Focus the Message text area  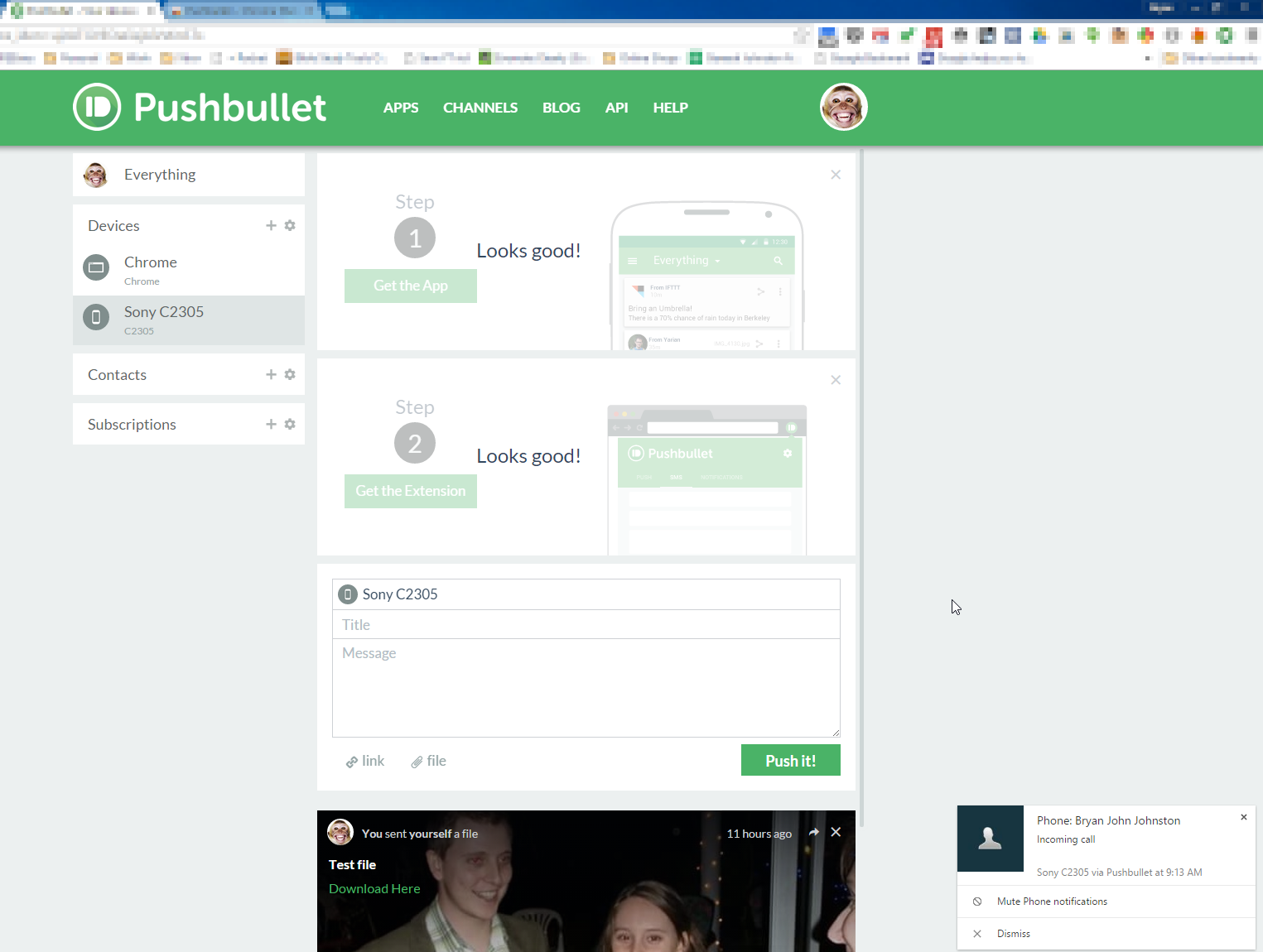[586, 688]
